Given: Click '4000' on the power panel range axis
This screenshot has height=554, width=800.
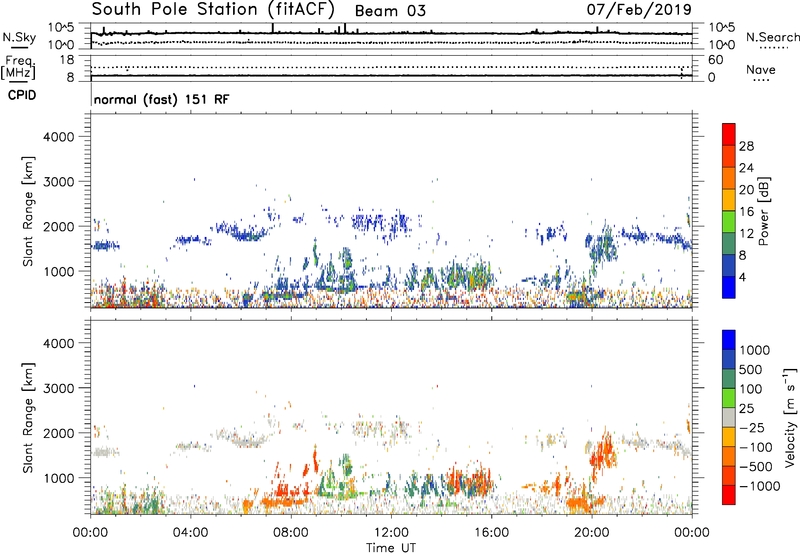Looking at the screenshot, I should (58, 137).
